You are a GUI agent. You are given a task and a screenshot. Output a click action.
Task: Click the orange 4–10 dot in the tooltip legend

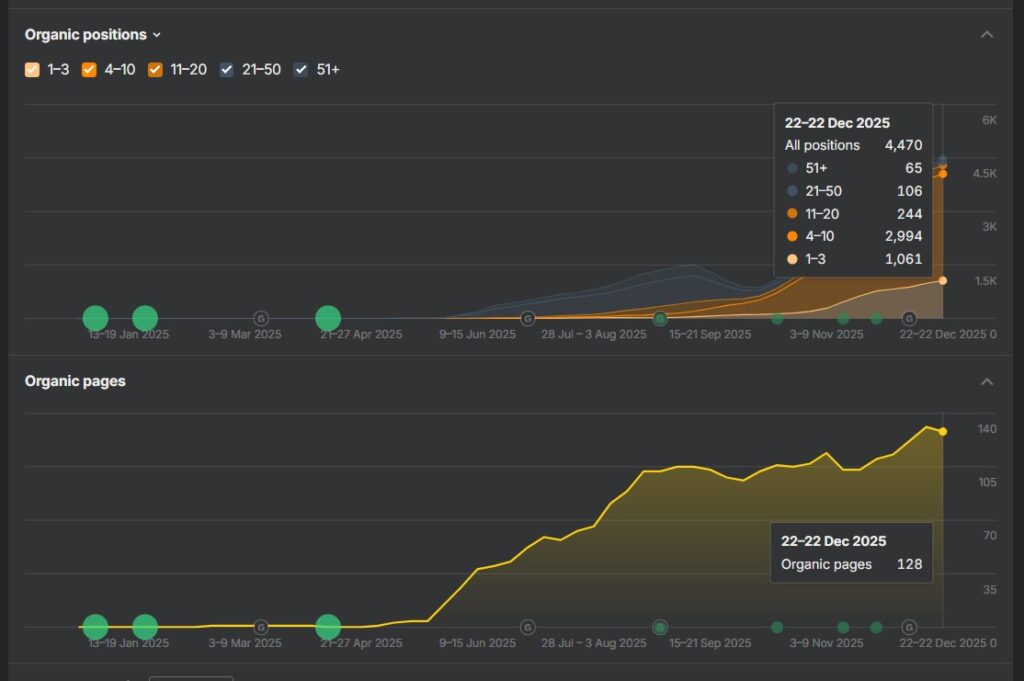[793, 236]
